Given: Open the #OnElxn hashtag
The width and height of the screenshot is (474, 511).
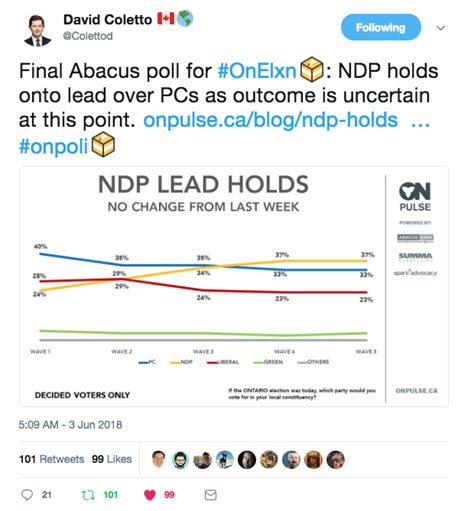Looking at the screenshot, I should (257, 71).
